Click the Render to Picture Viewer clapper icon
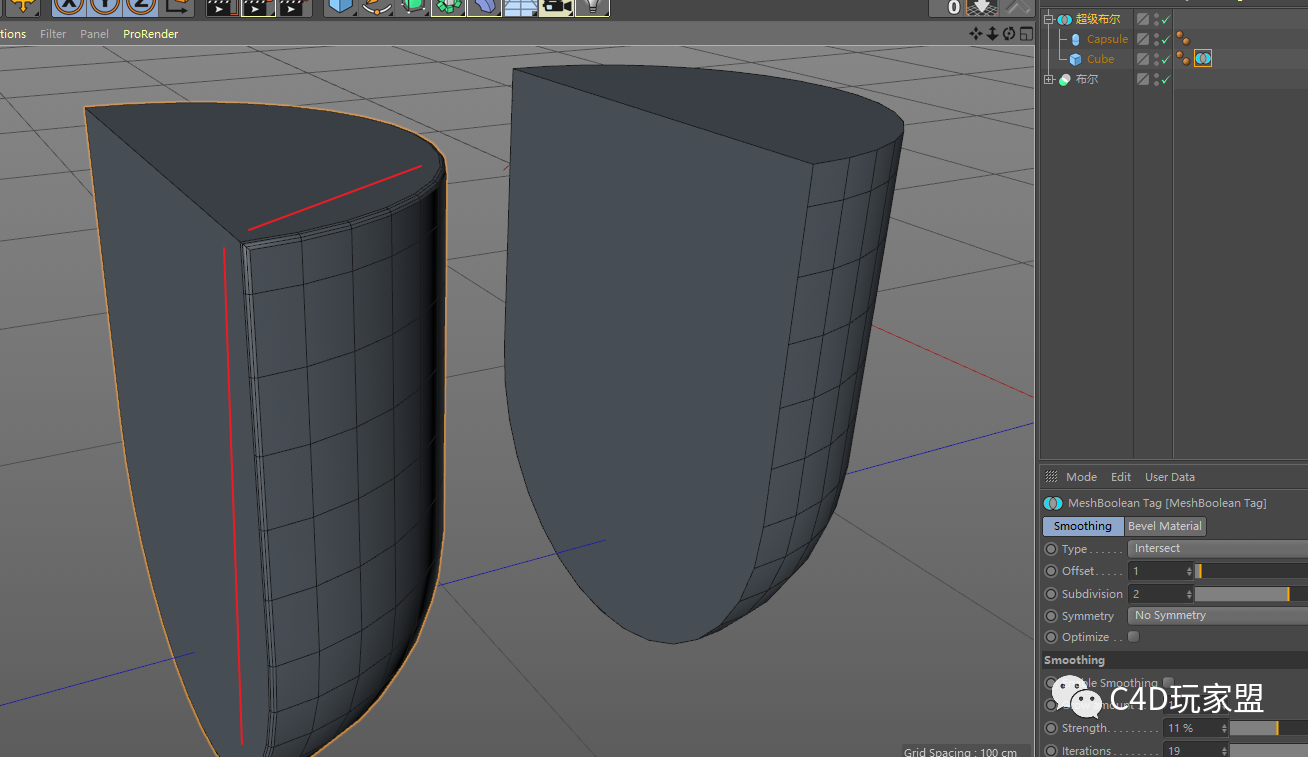Screen dimensions: 1308x757 [257, 6]
